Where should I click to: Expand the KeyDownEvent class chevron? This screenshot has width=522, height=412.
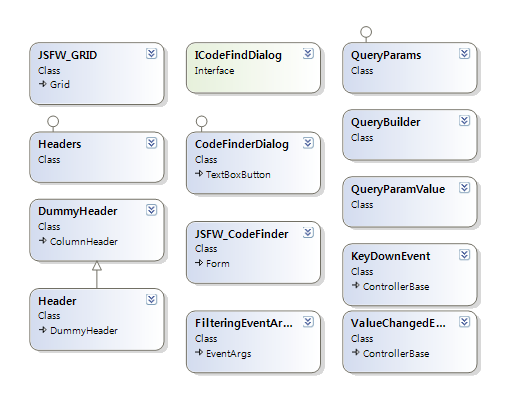465,255
